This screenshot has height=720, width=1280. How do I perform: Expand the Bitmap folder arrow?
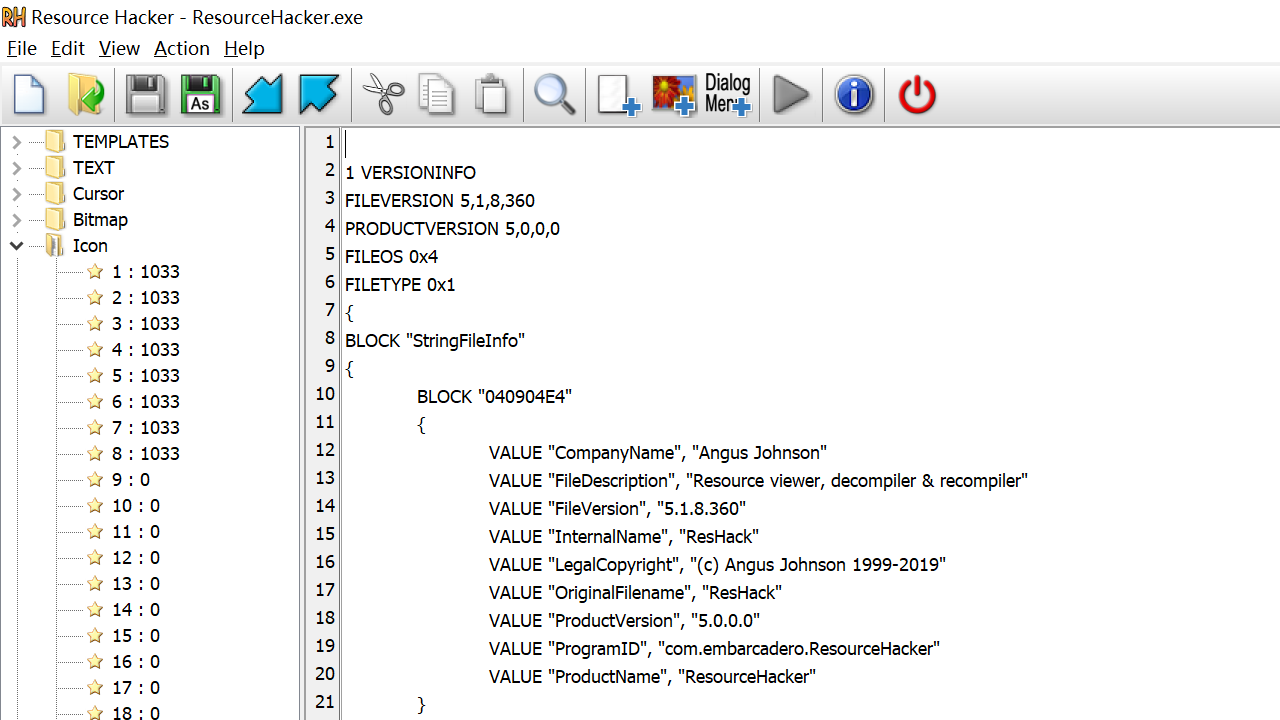(16, 220)
